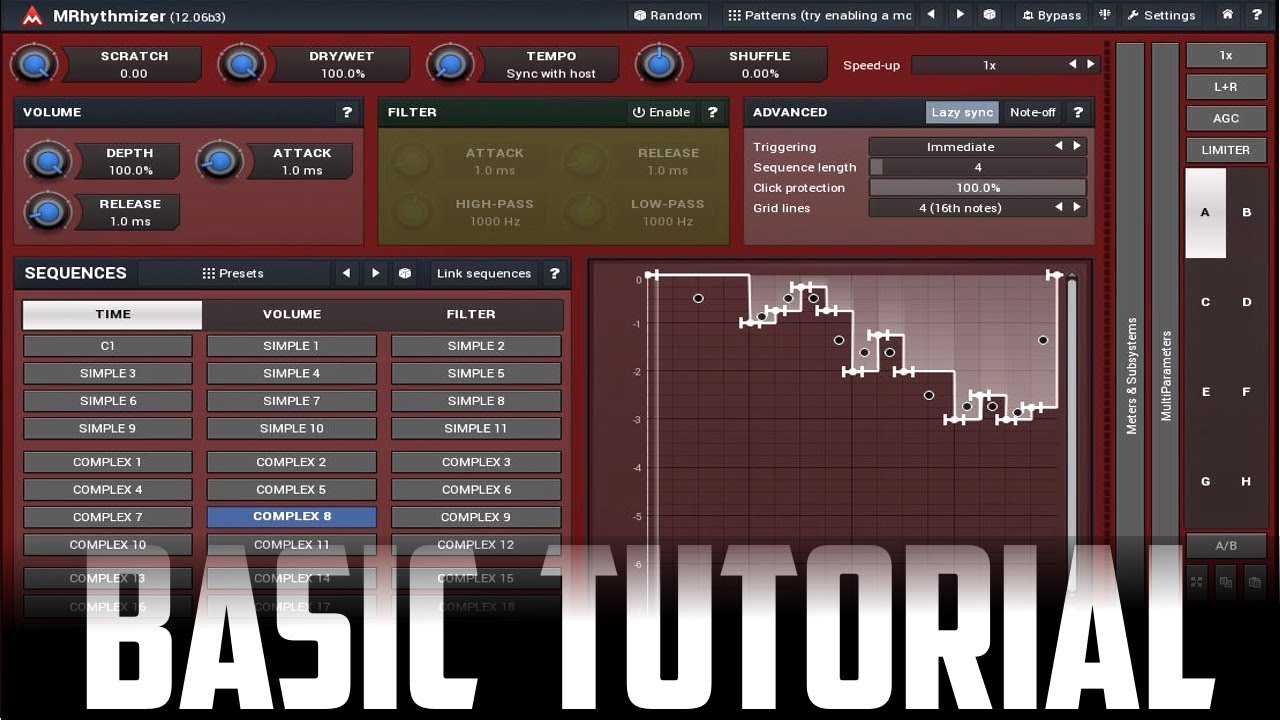Select the C1 sequence
The height and width of the screenshot is (720, 1280).
tap(108, 346)
